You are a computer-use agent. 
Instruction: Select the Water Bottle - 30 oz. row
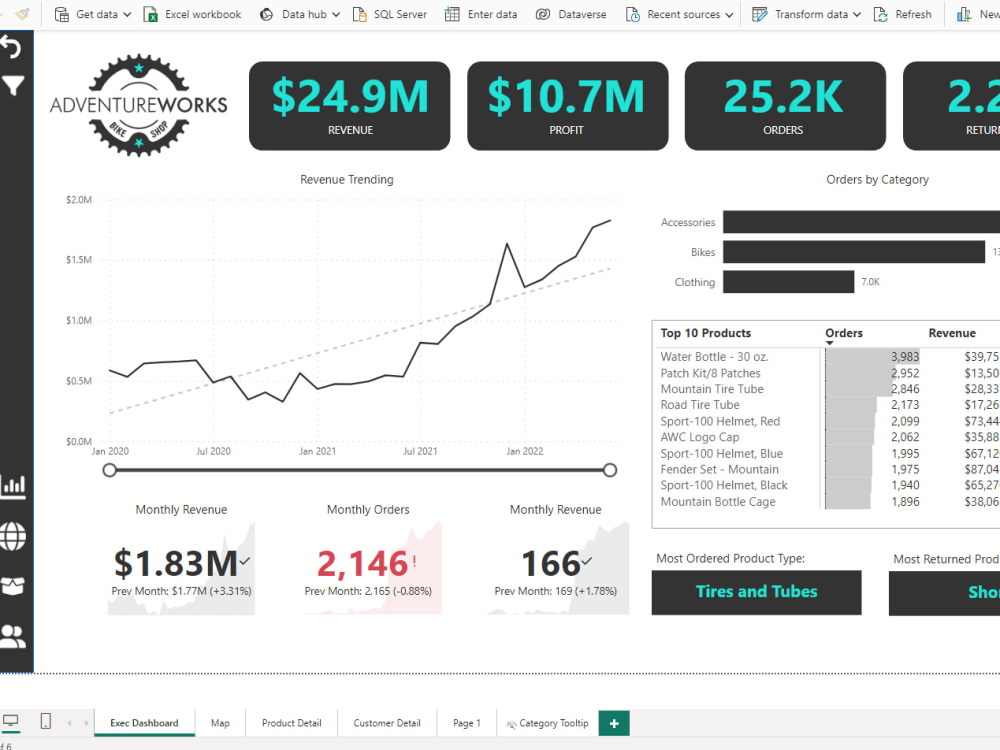pos(829,357)
